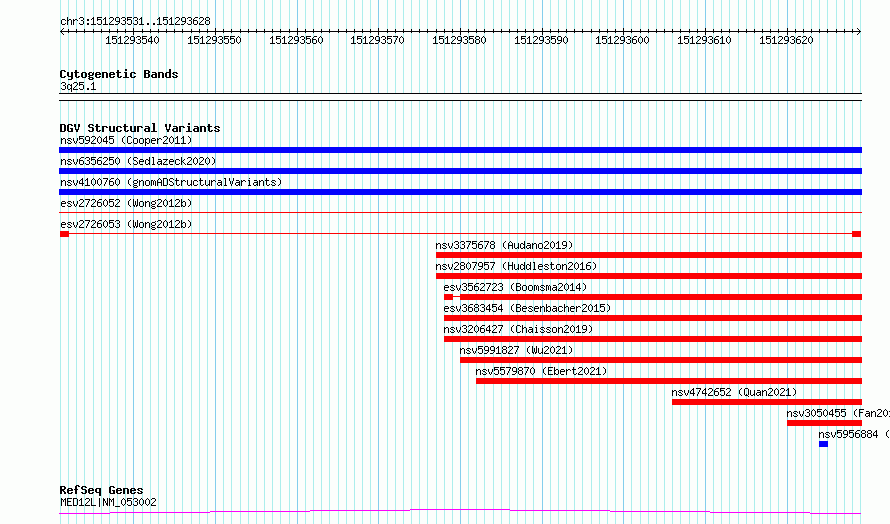
Task: Select the nsv592045 blue variant bar
Action: click(x=460, y=150)
